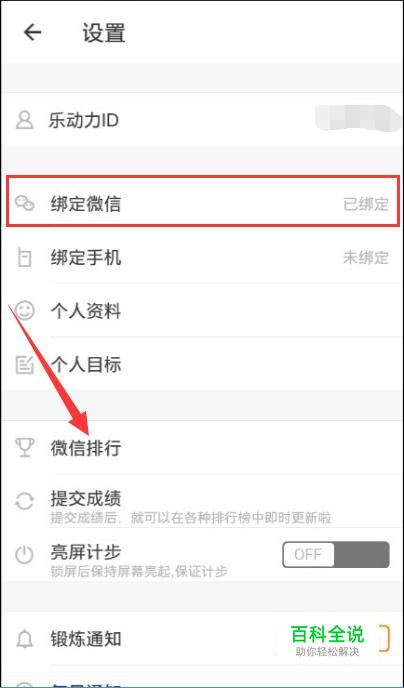Viewport: 404px width, 688px height.
Task: Click the 已绑定 status text
Action: tap(366, 204)
